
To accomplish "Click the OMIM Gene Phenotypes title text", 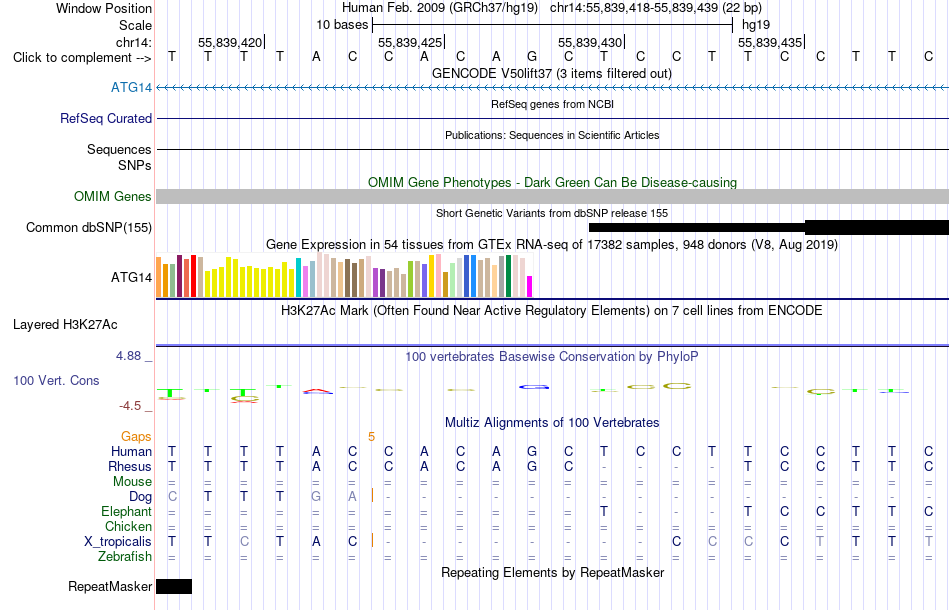I will pos(552,182).
